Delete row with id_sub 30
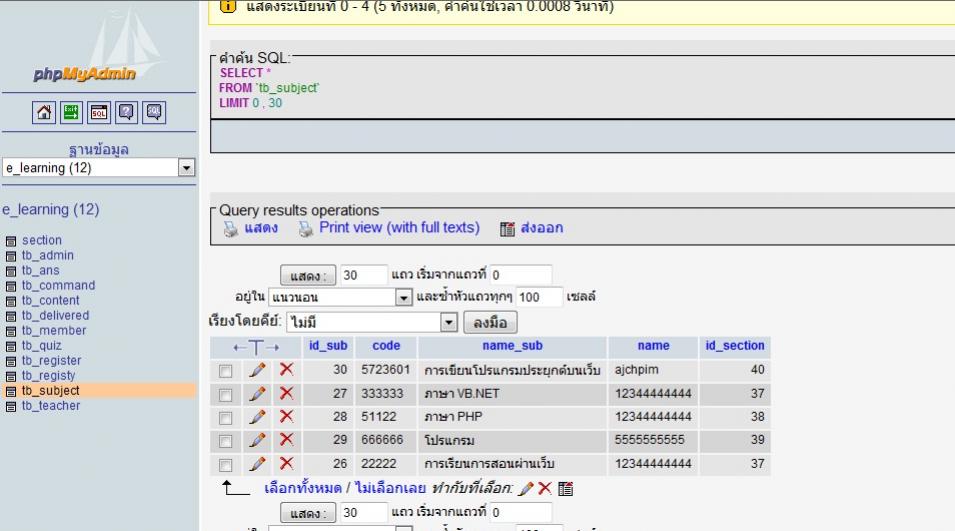955x531 pixels. coord(286,369)
